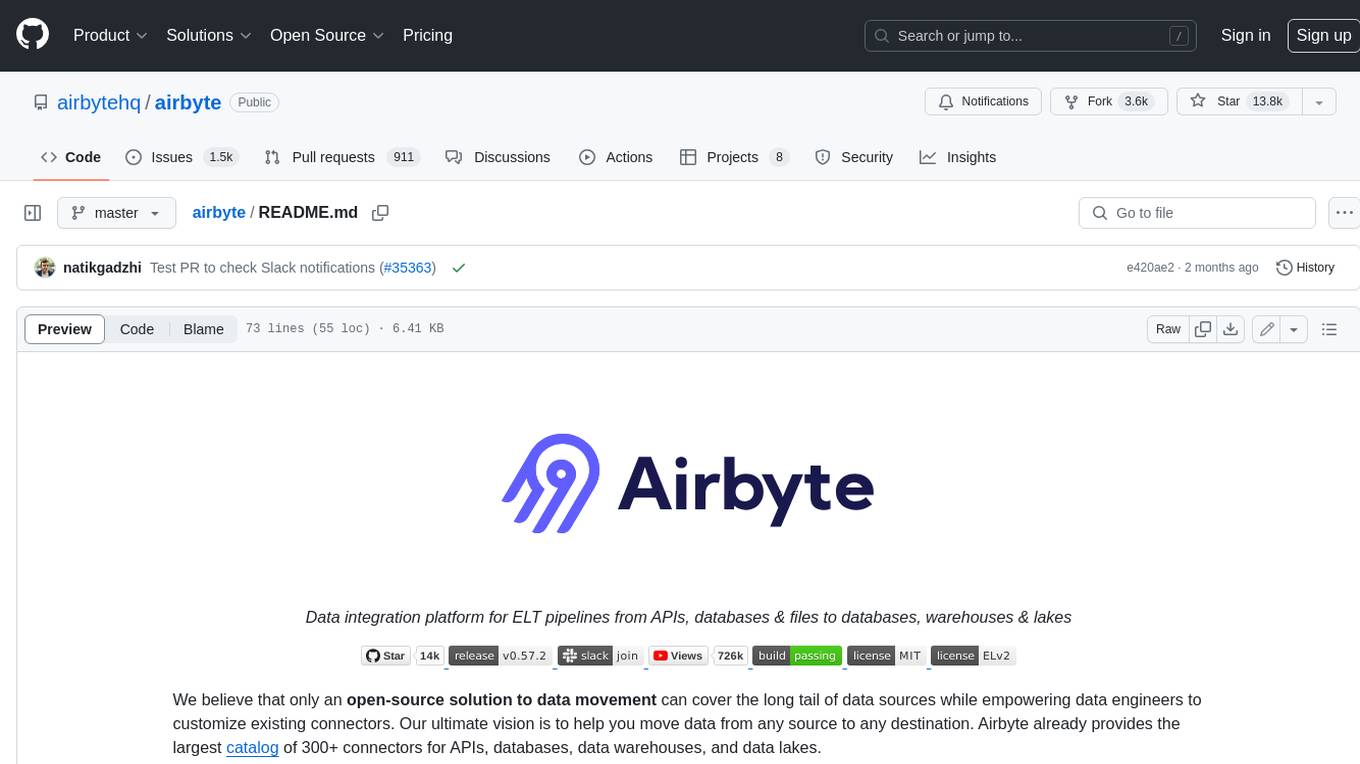Copy the README.md file path

(380, 213)
